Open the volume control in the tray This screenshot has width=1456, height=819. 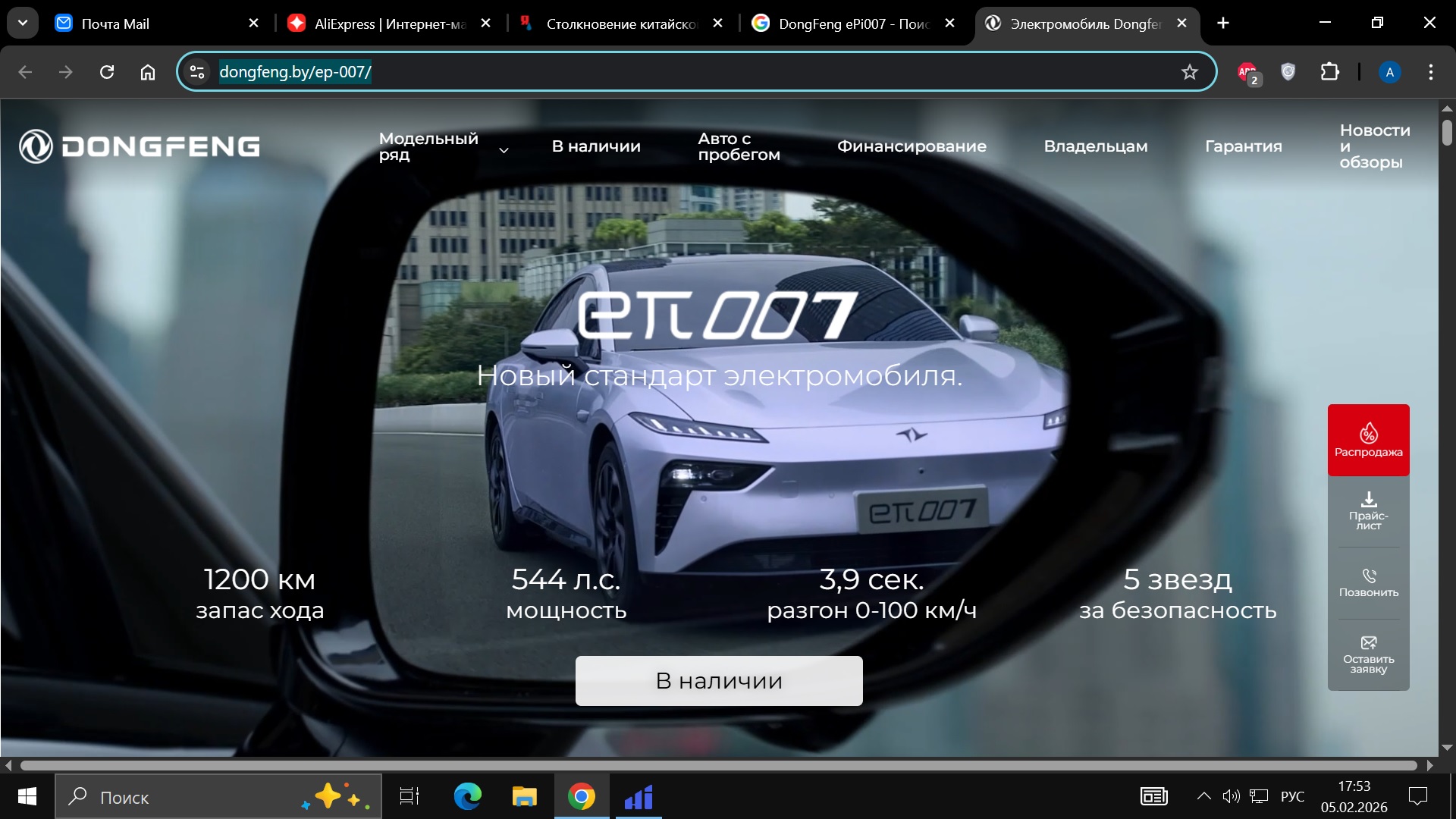point(1231,796)
